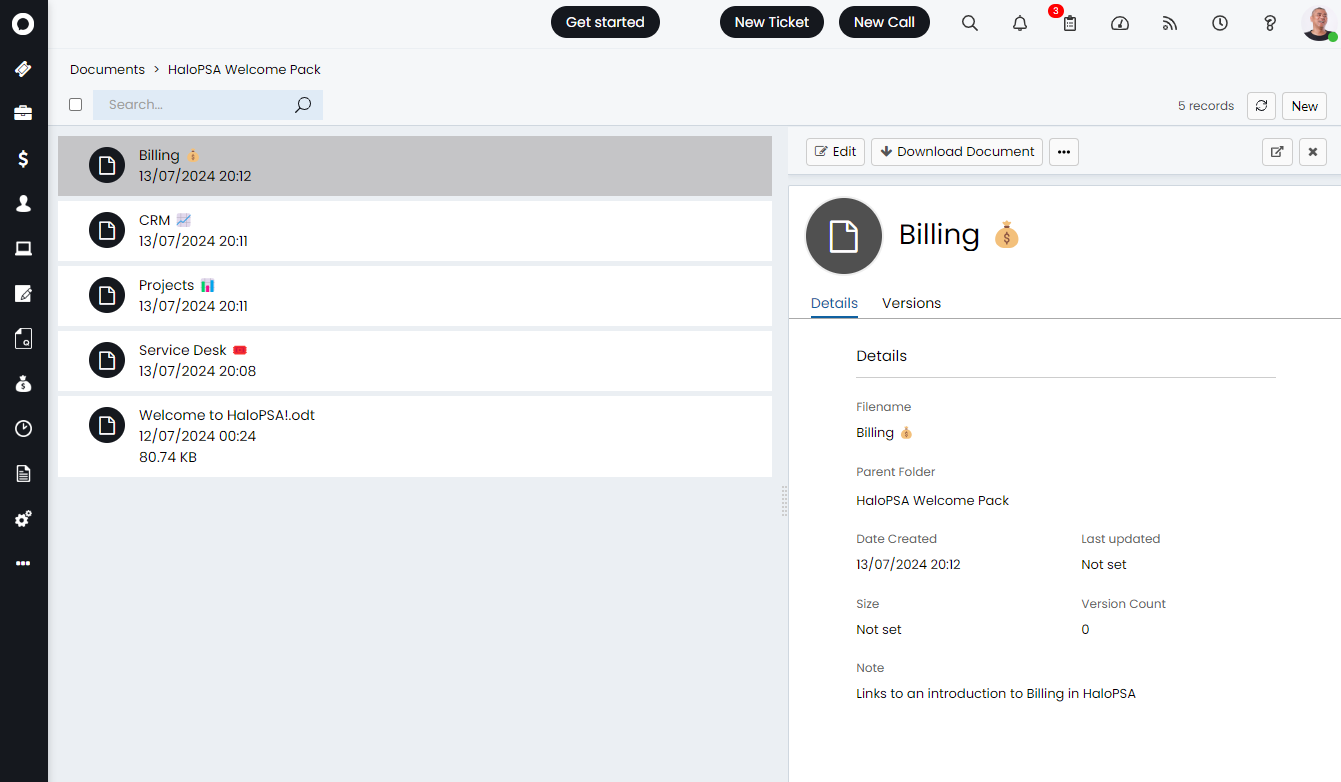Open the Halo home logo icon
The image size is (1341, 782).
coord(23,24)
